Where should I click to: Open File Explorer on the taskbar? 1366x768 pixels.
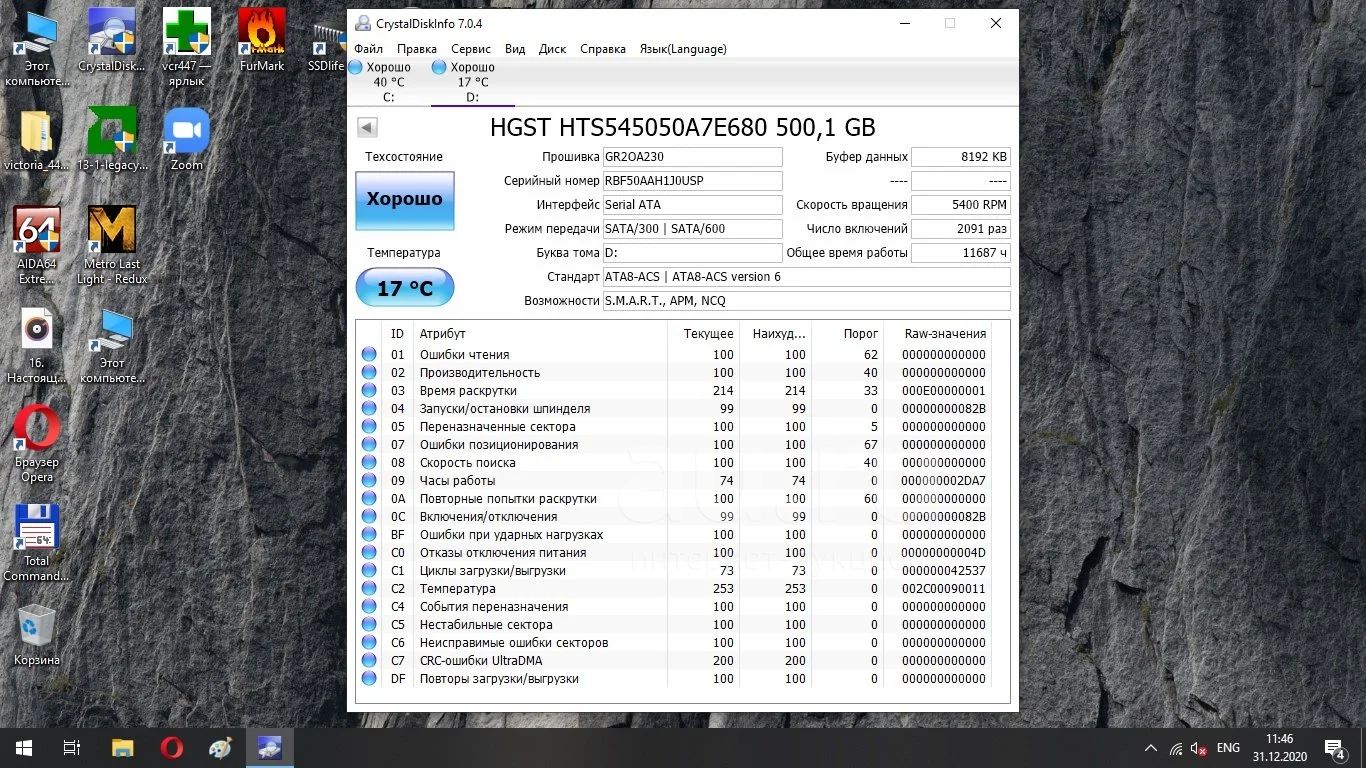[x=122, y=747]
